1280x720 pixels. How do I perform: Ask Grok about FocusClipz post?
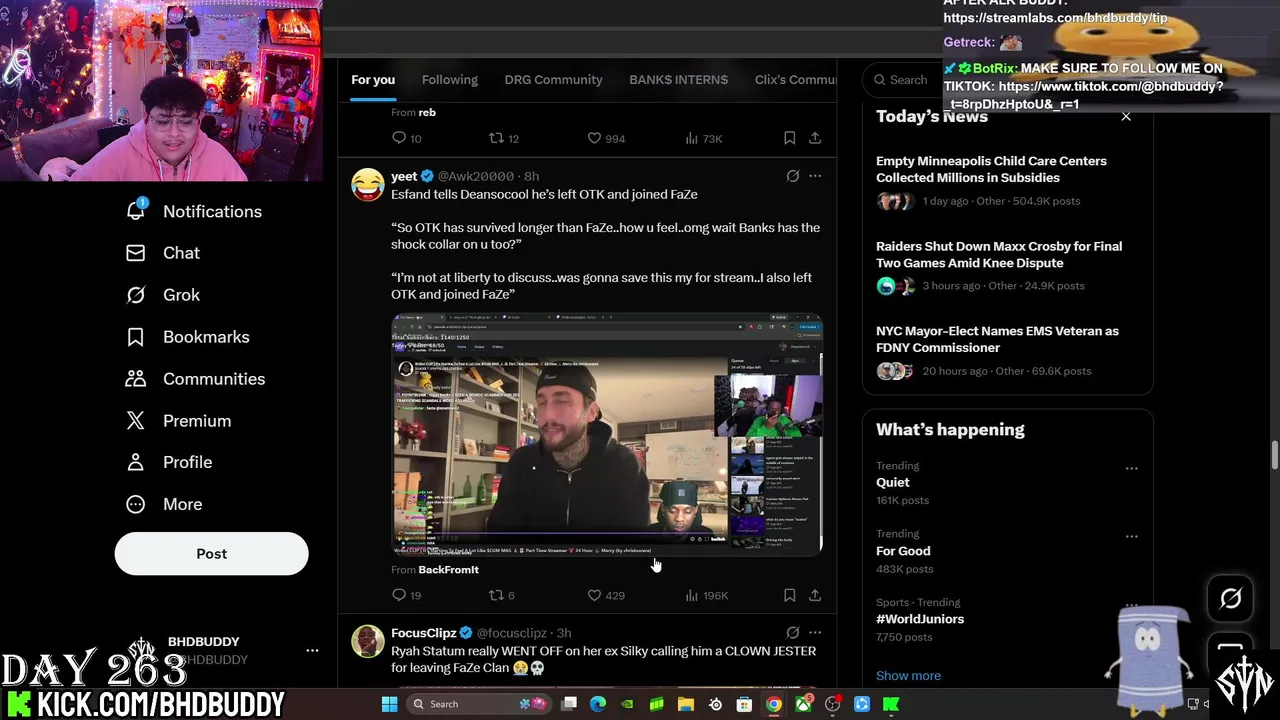tap(792, 632)
